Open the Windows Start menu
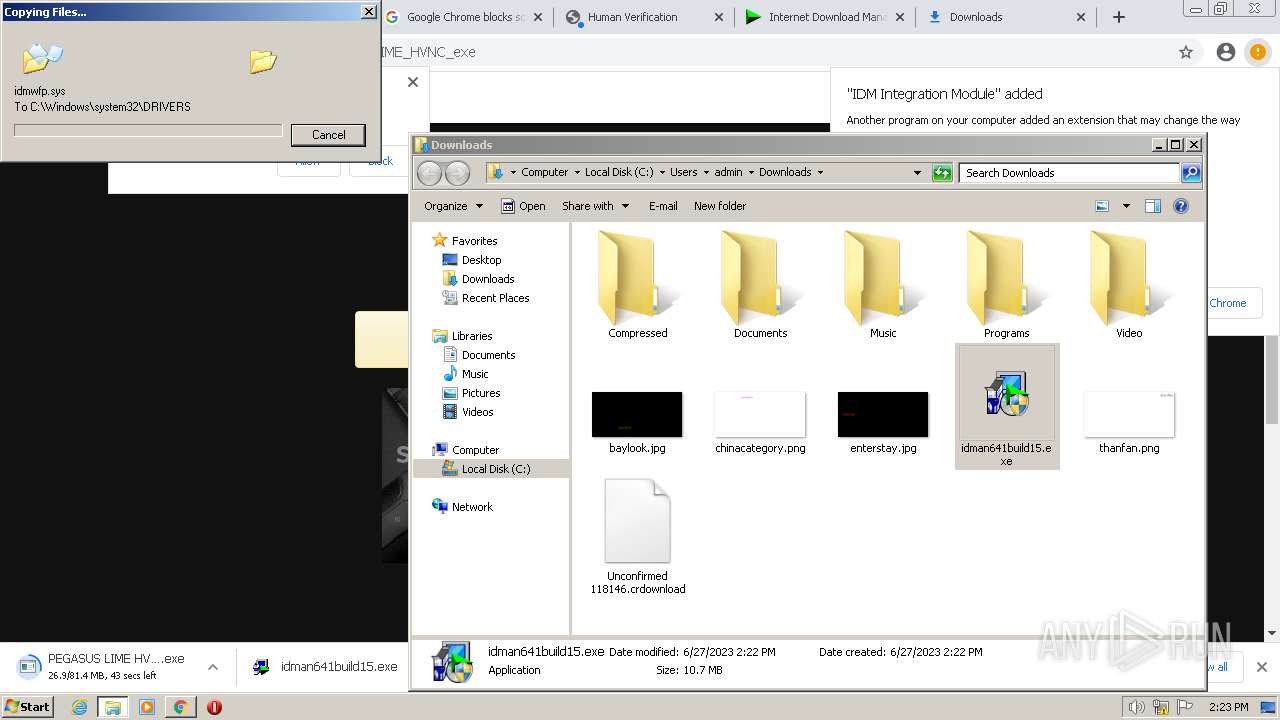 28,707
